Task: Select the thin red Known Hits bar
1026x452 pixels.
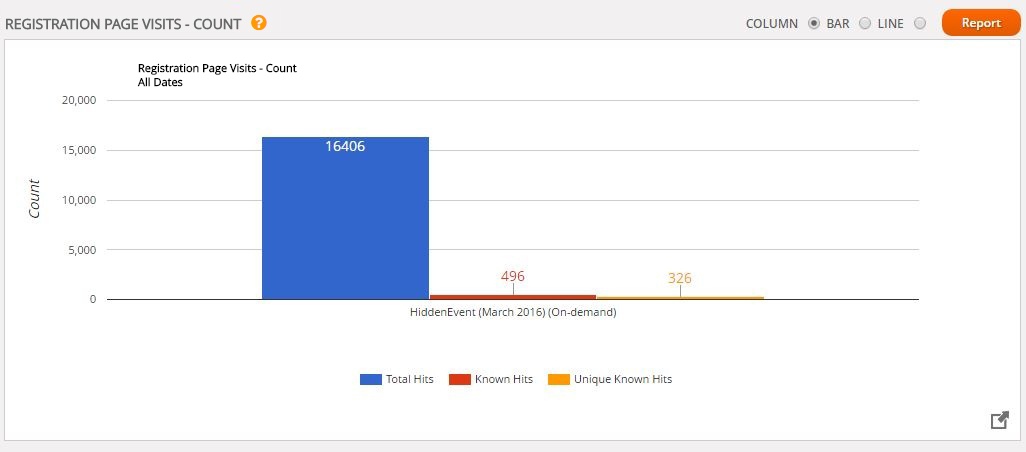Action: coord(513,297)
